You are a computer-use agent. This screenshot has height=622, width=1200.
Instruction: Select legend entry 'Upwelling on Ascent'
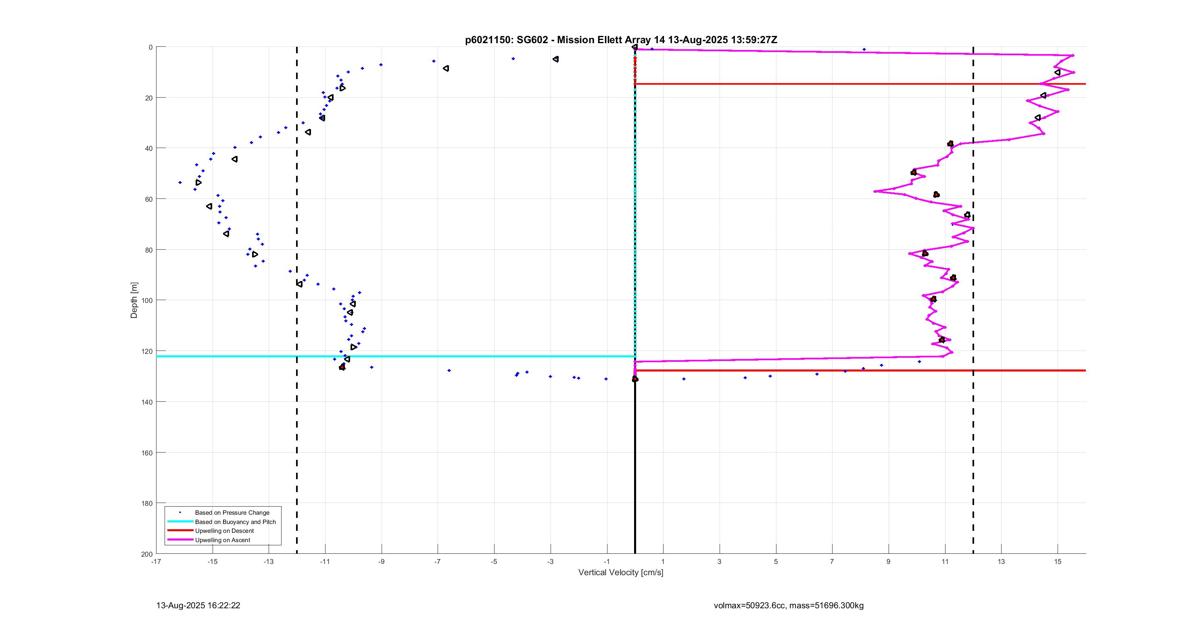pos(222,540)
